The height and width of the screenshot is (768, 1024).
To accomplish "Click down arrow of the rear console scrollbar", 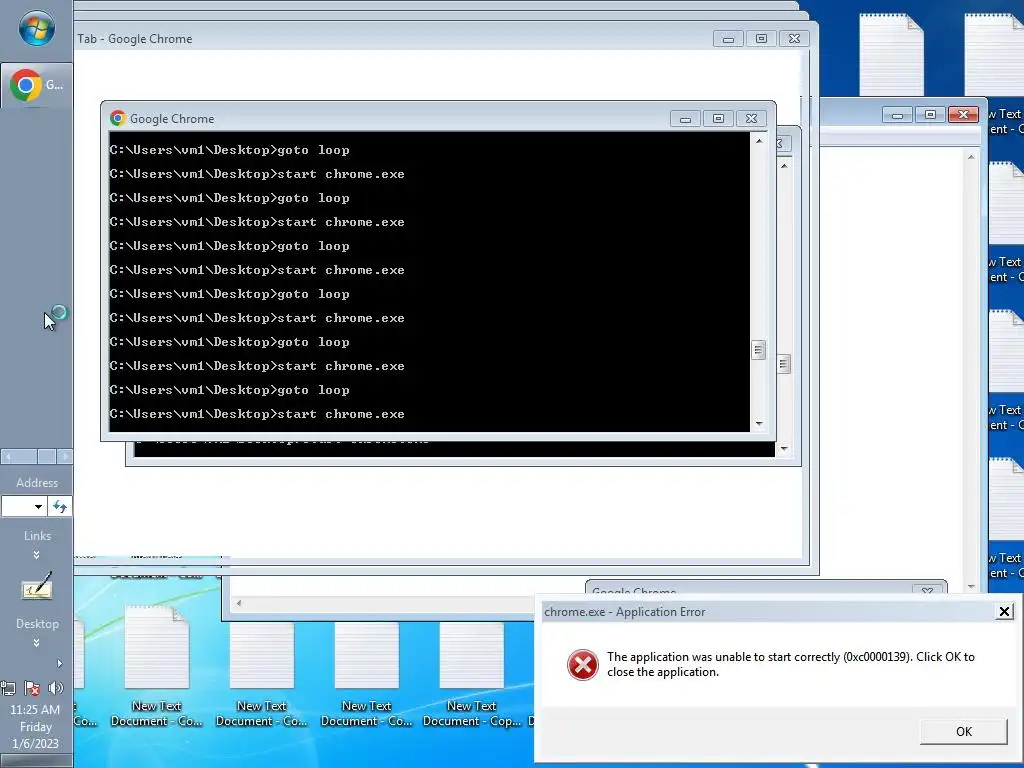I will click(x=784, y=449).
